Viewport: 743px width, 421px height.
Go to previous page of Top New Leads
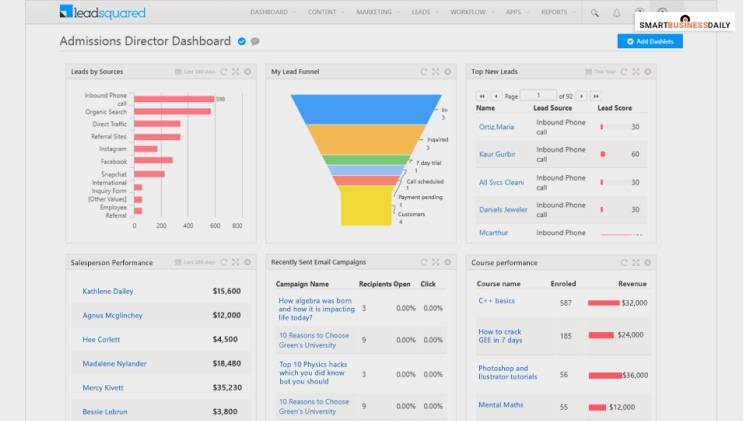pos(496,96)
